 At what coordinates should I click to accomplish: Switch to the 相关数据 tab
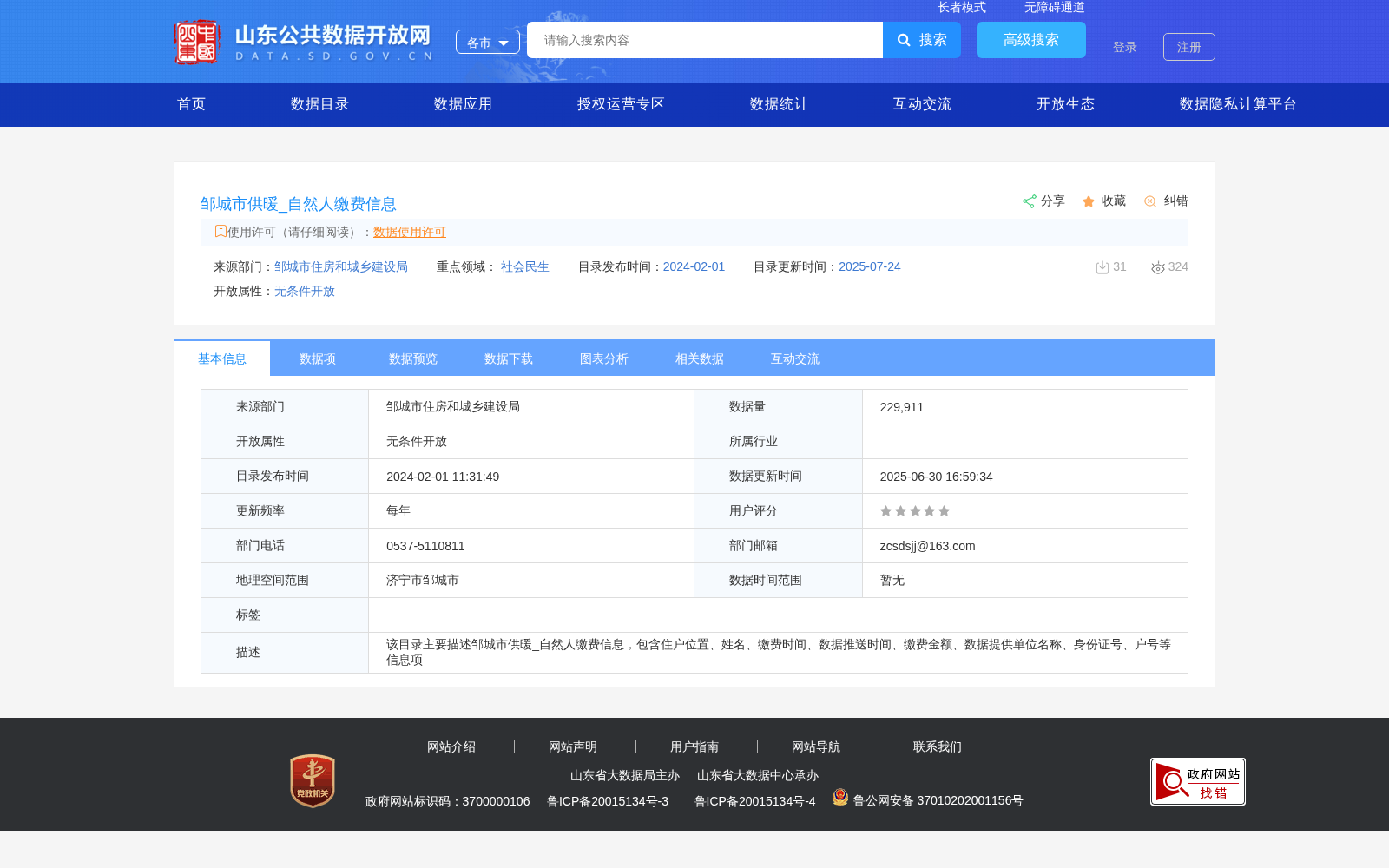tap(700, 358)
